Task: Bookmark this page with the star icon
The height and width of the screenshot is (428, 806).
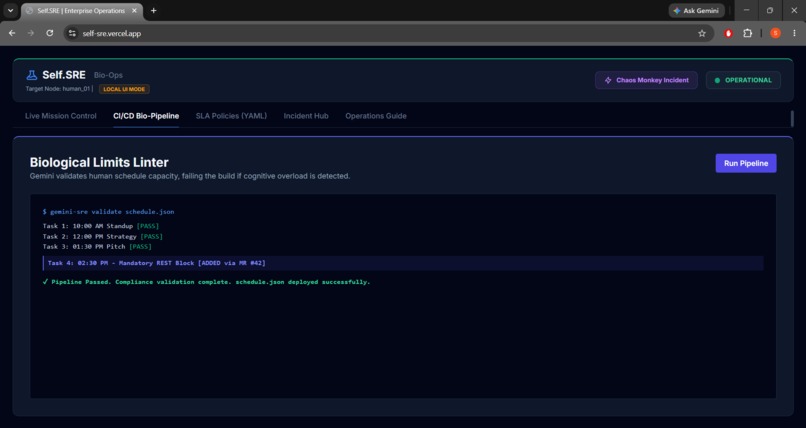Action: (702, 33)
